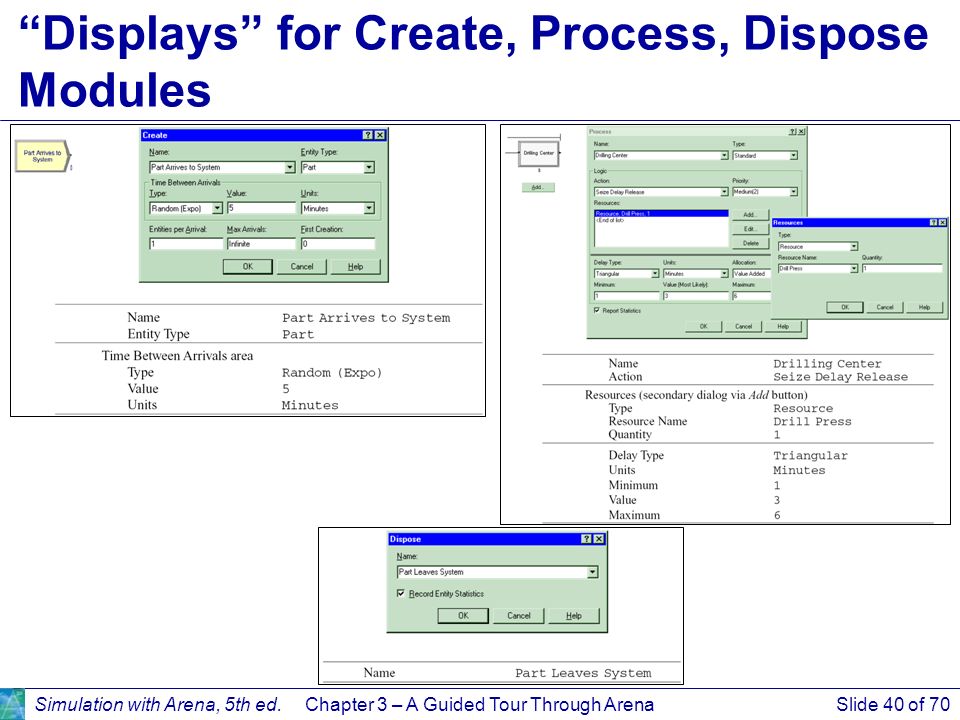
Task: Close the Create dialog with its X icon
Action: 380,135
